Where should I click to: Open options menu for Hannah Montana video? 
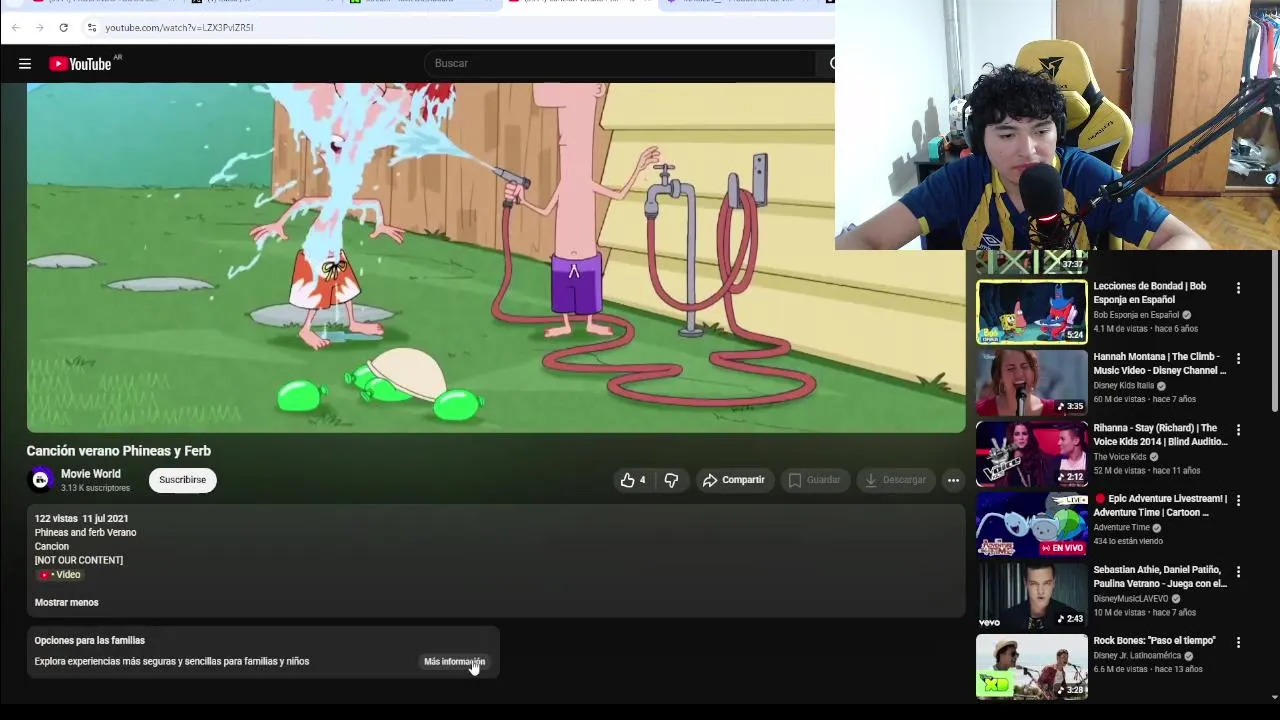point(1238,358)
